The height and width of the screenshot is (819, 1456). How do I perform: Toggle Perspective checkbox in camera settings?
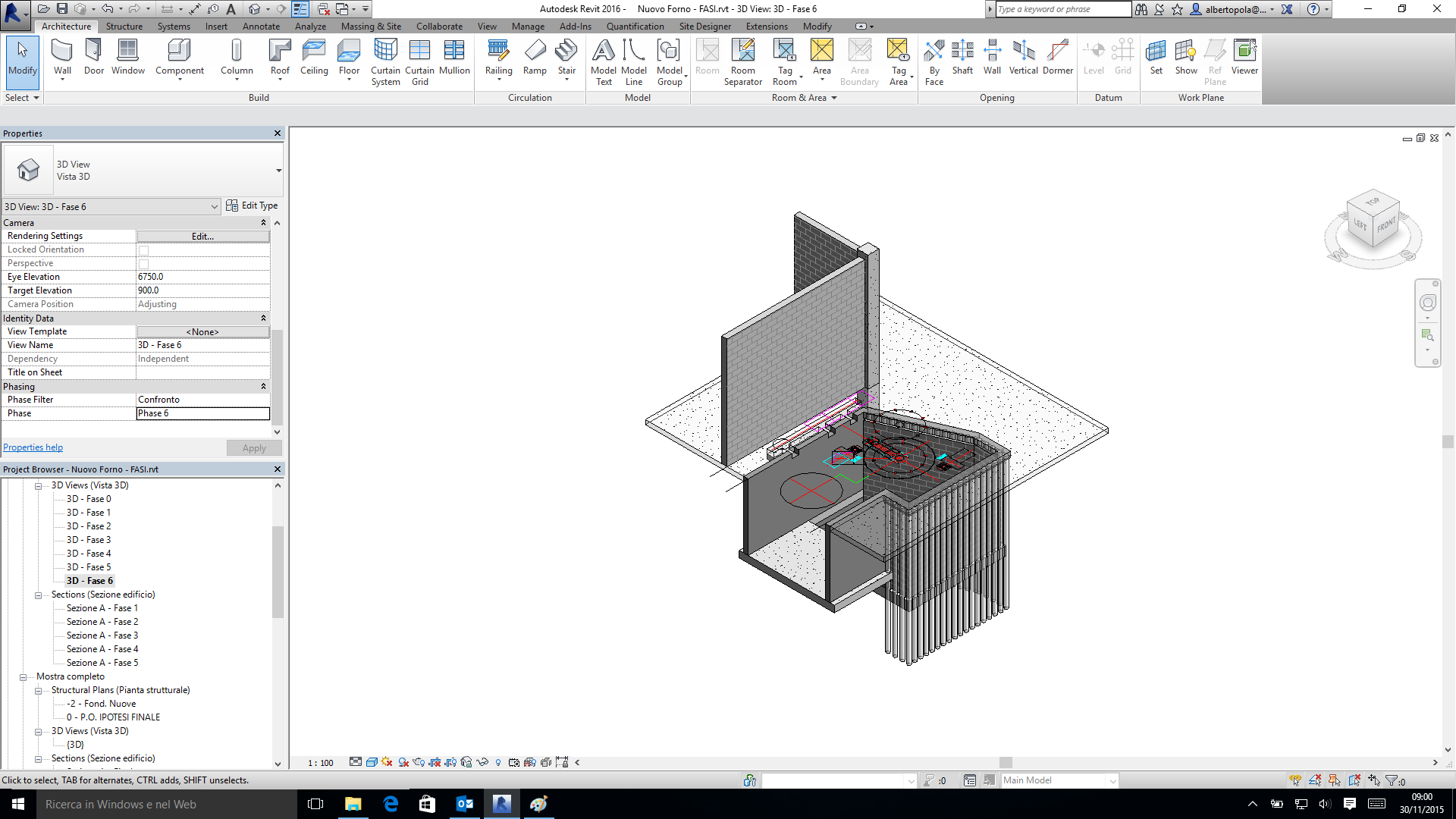(143, 263)
